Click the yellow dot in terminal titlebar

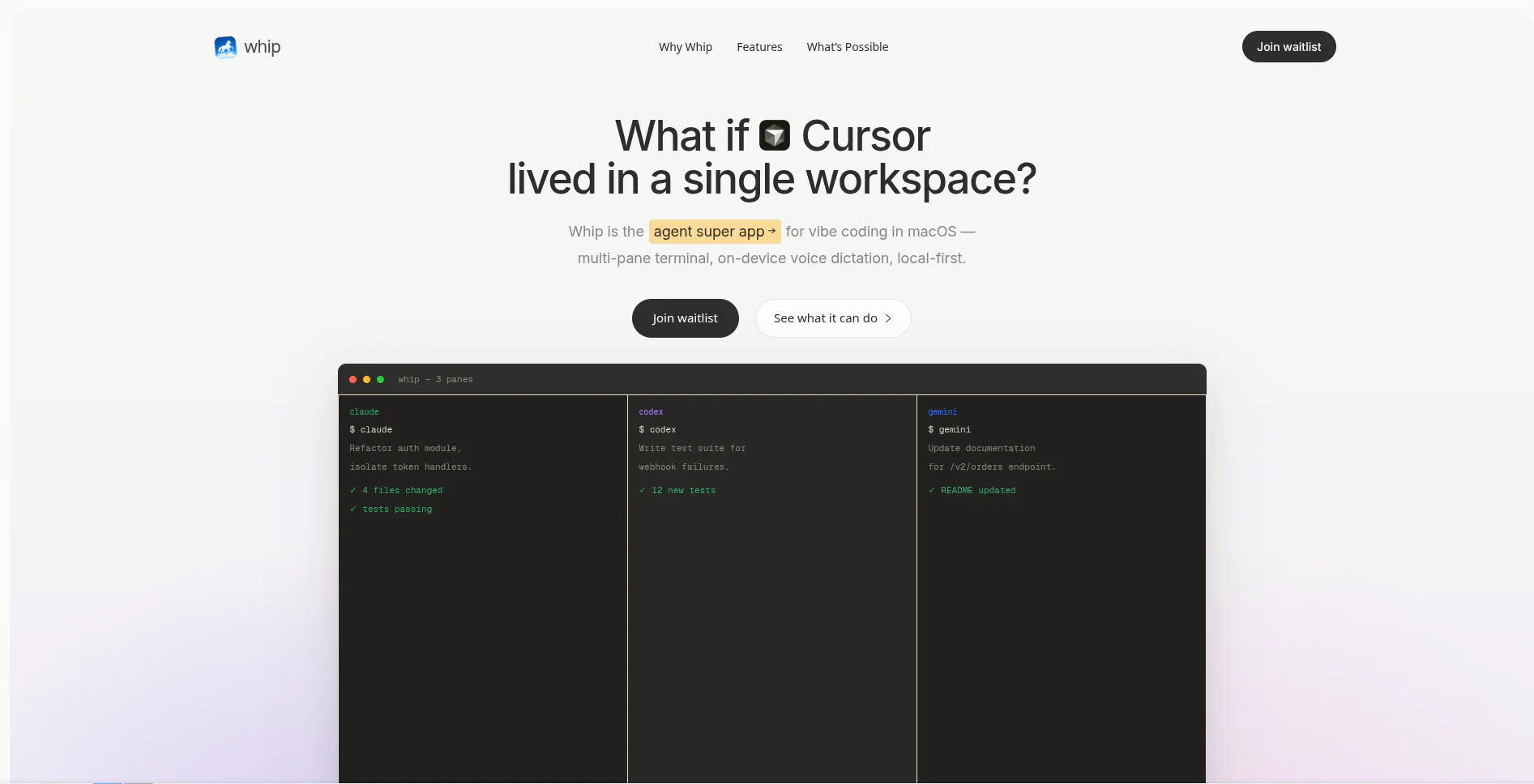click(366, 379)
